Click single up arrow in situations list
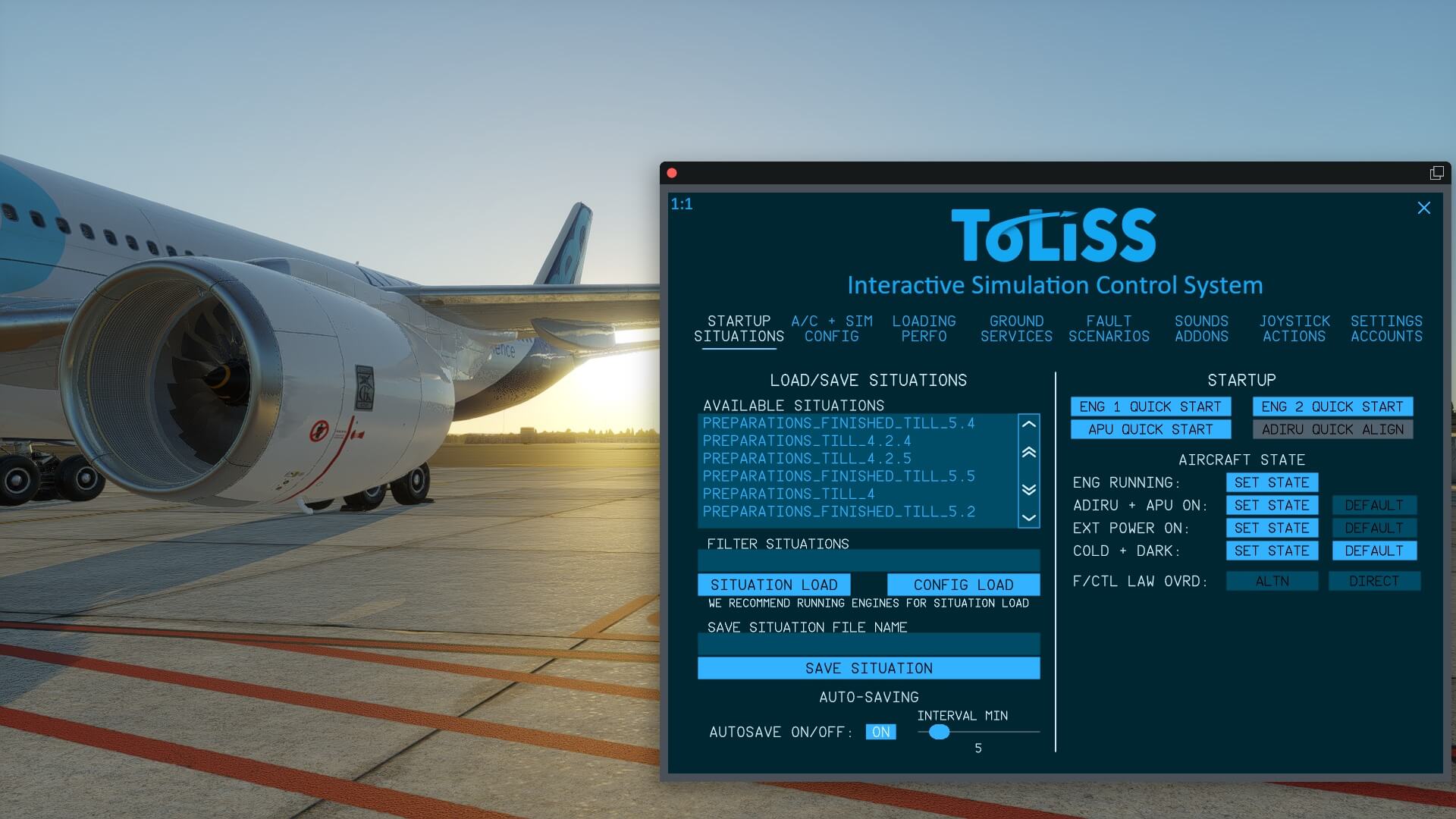1456x819 pixels. click(x=1028, y=425)
